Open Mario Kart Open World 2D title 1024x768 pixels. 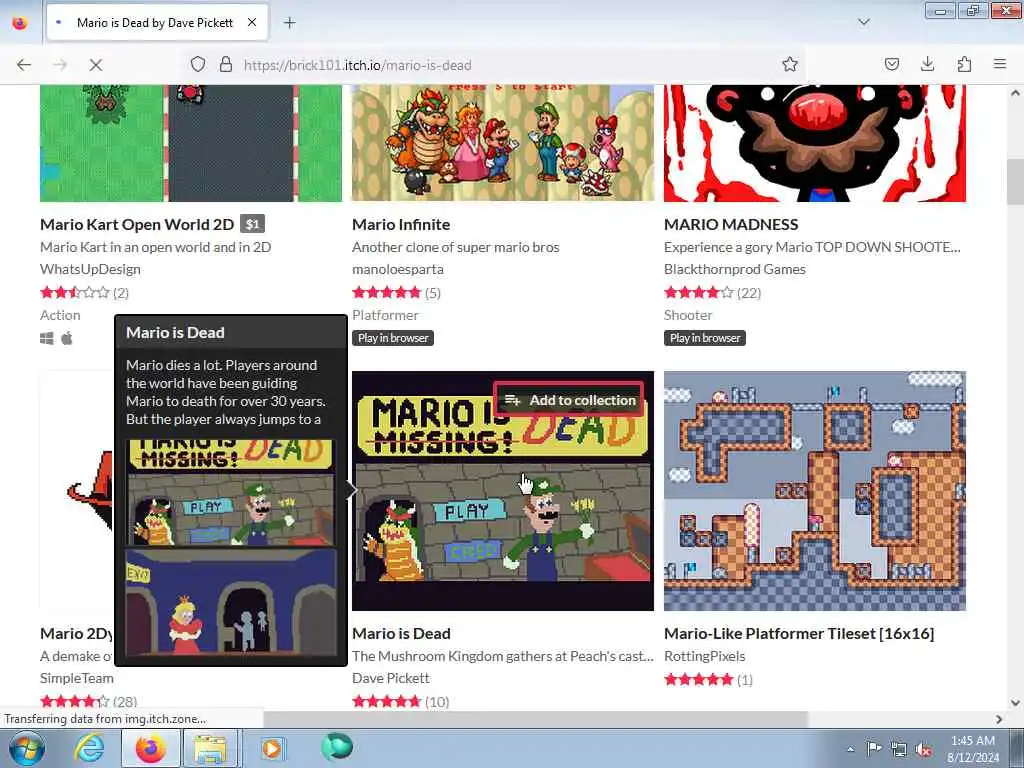point(136,224)
